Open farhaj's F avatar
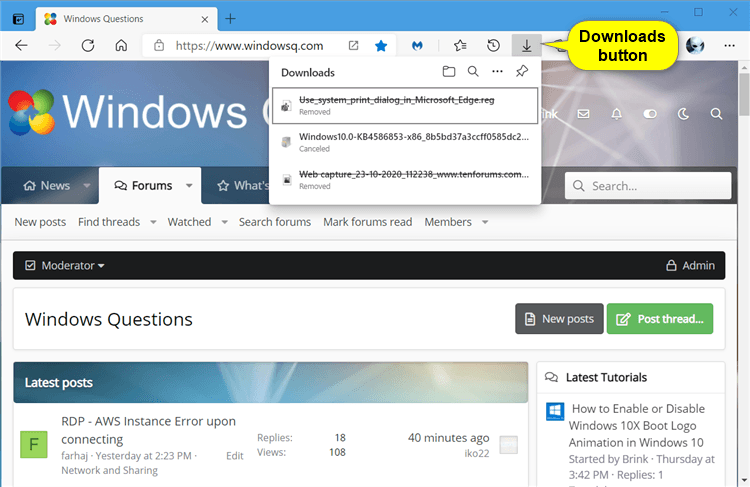 point(33,444)
